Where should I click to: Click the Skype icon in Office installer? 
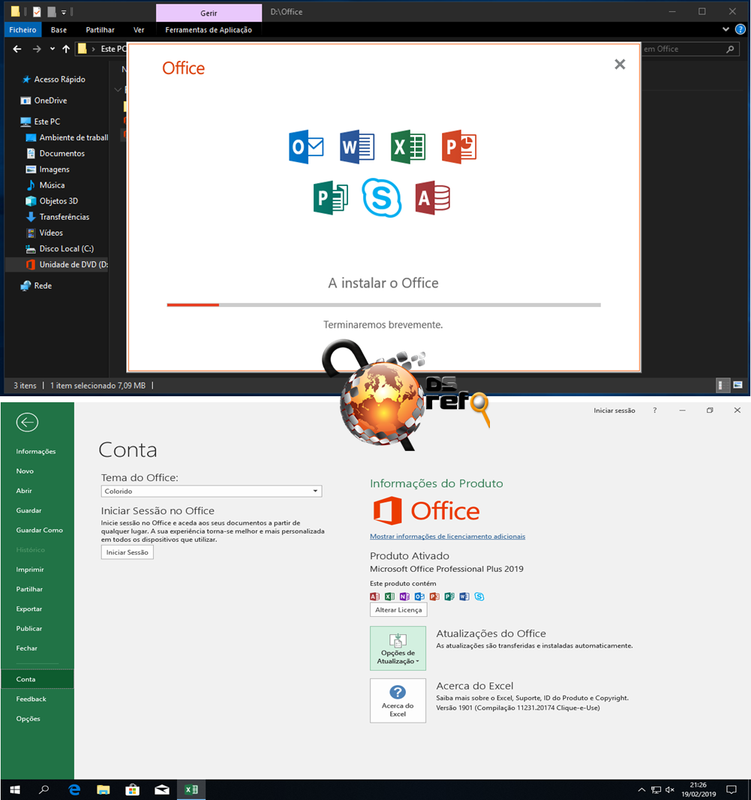tap(382, 198)
